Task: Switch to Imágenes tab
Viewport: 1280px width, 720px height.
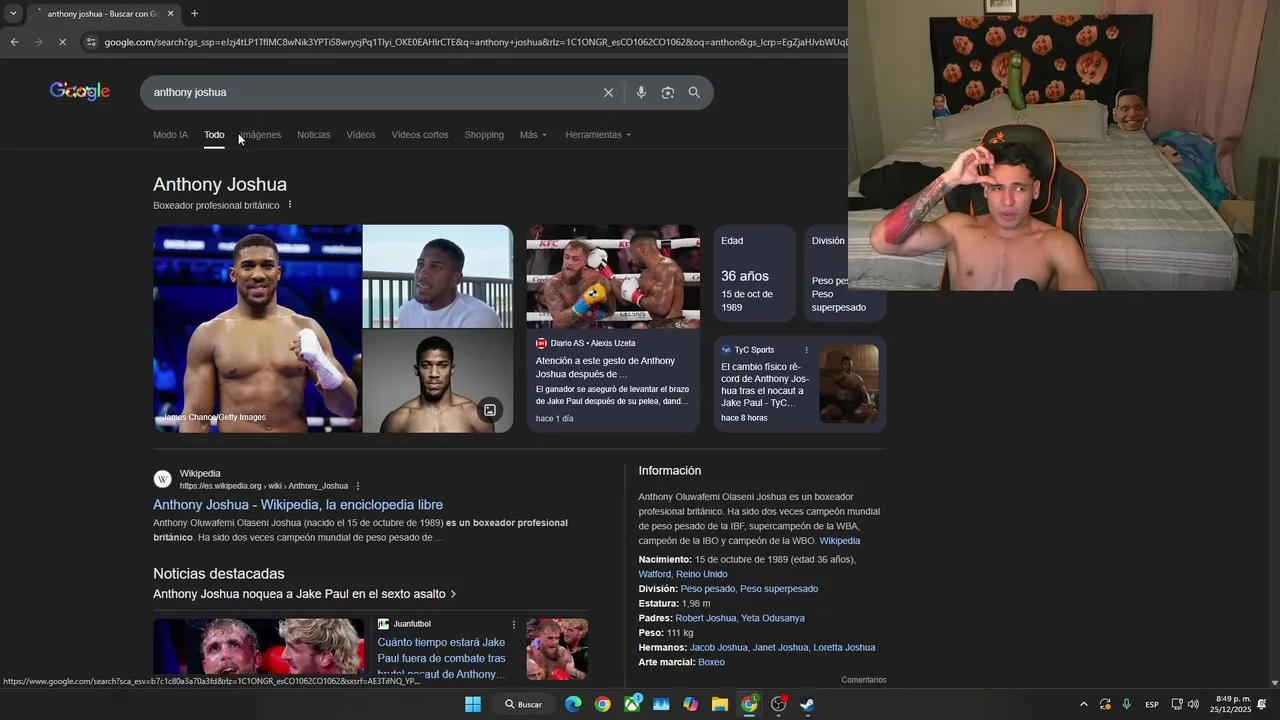Action: pyautogui.click(x=261, y=135)
